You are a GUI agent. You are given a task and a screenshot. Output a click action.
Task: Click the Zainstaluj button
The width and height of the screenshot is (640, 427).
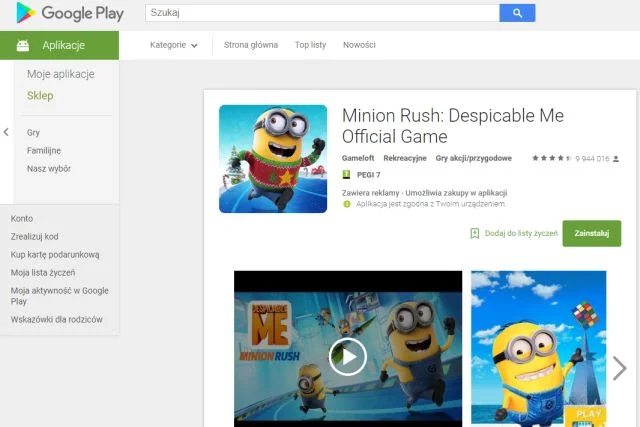592,234
